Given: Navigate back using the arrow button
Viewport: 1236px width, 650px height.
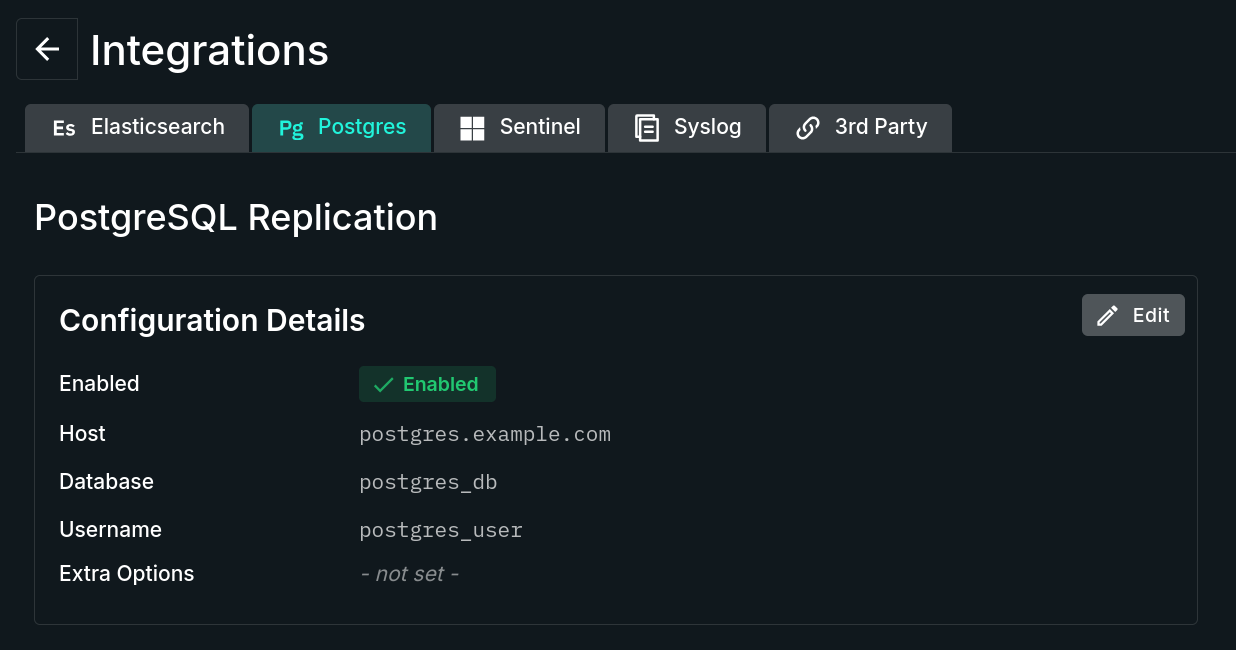Looking at the screenshot, I should click(47, 48).
